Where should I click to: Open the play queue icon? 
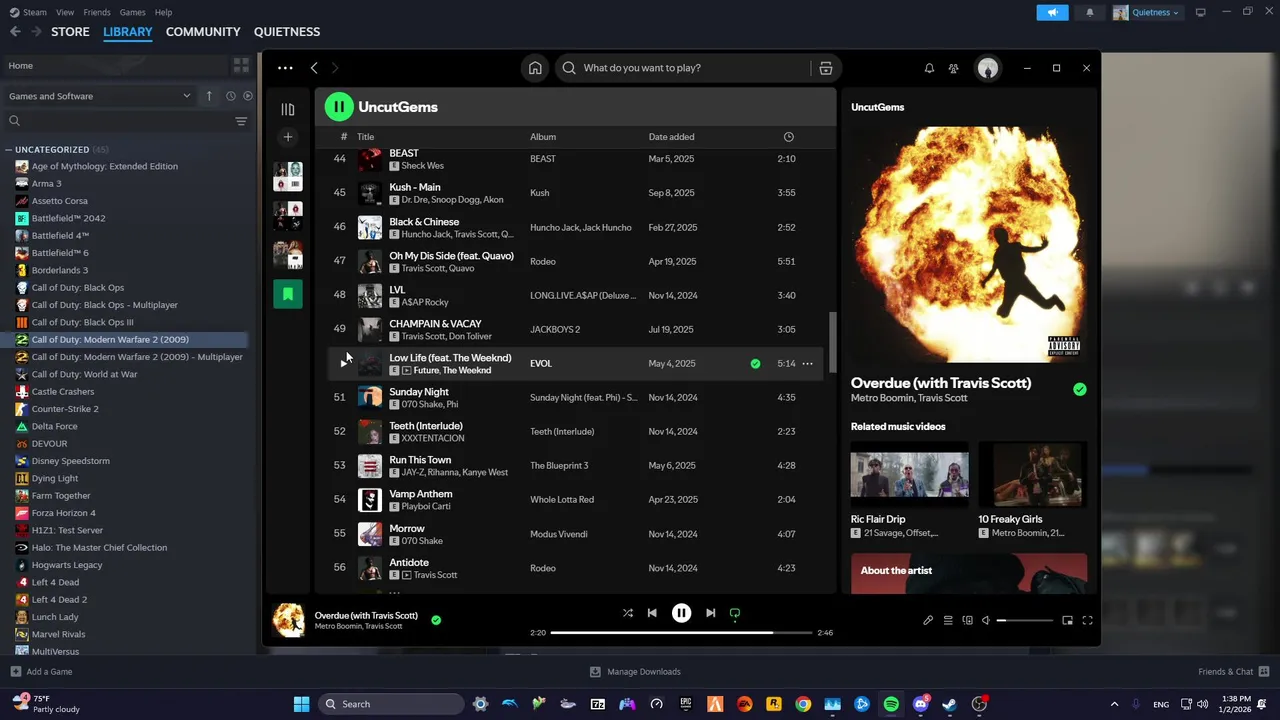pos(948,621)
